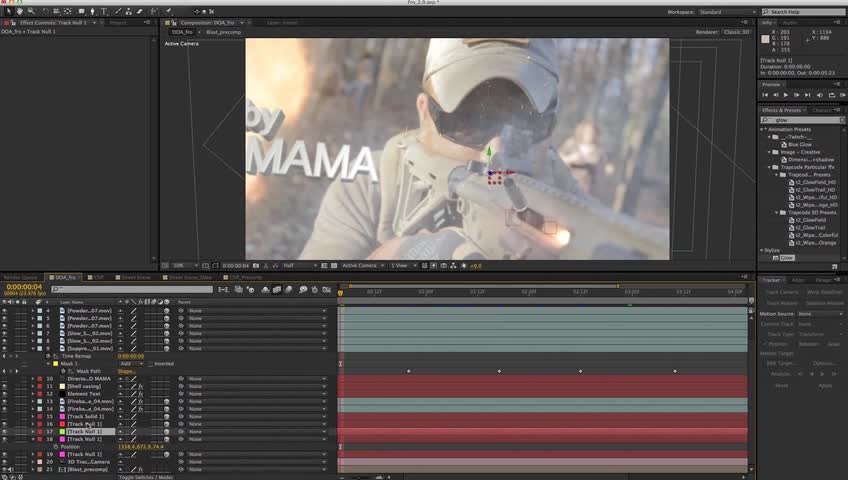848x480 pixels.
Task: Open the Composition Mini-Flowchart in timeline
Action: (223, 290)
